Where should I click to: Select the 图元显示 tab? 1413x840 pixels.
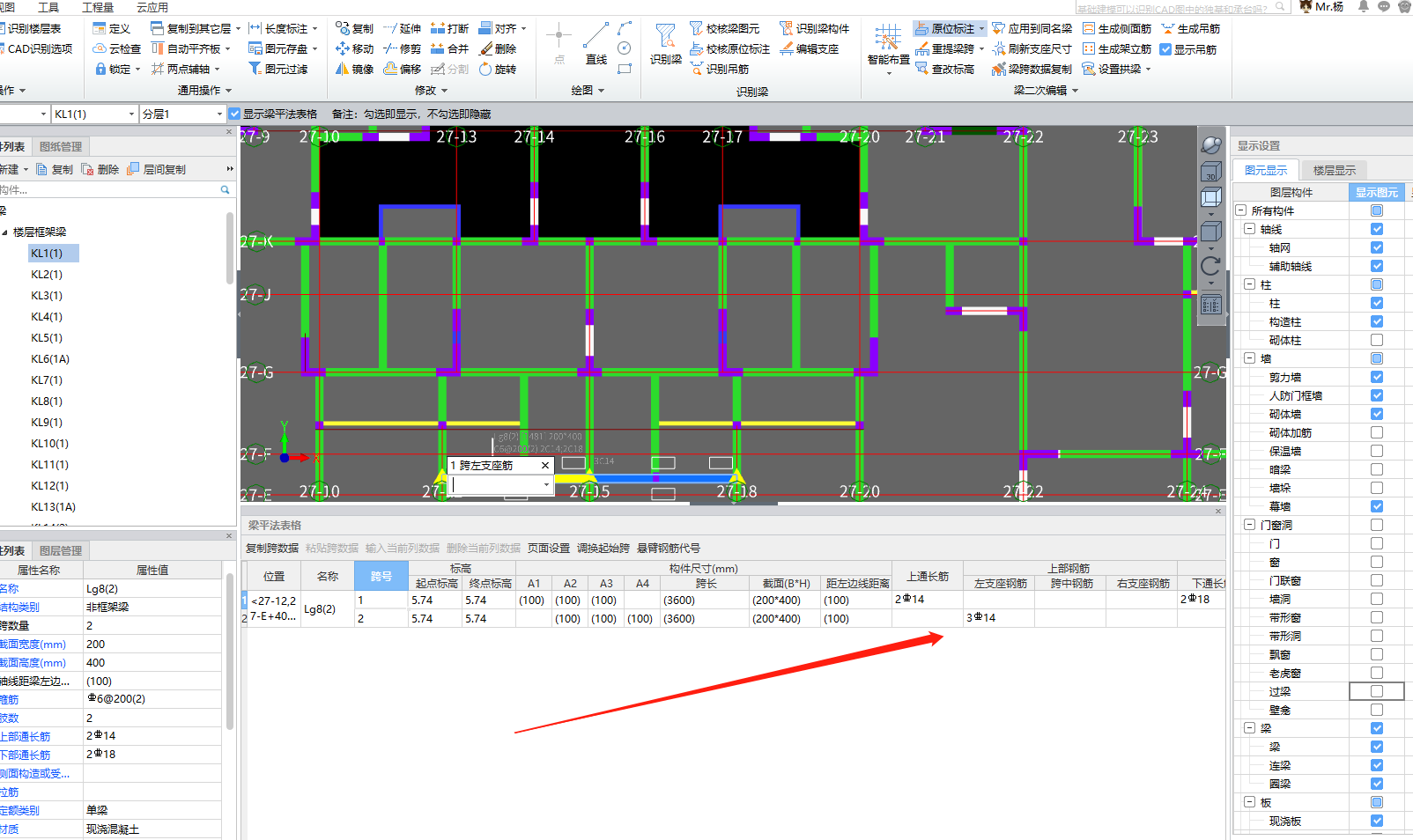click(x=1266, y=170)
